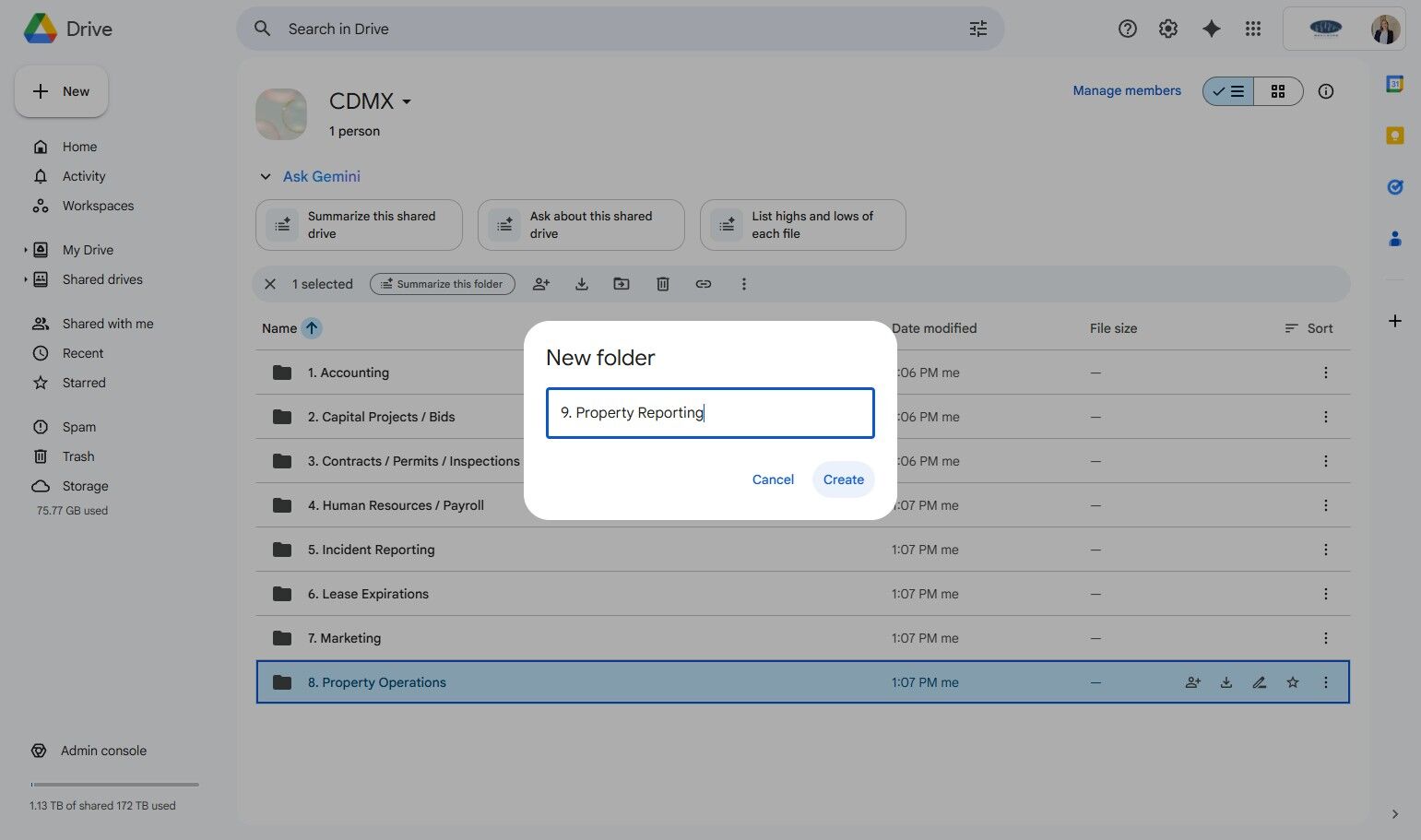Share selected folder from the toolbar

click(x=541, y=284)
